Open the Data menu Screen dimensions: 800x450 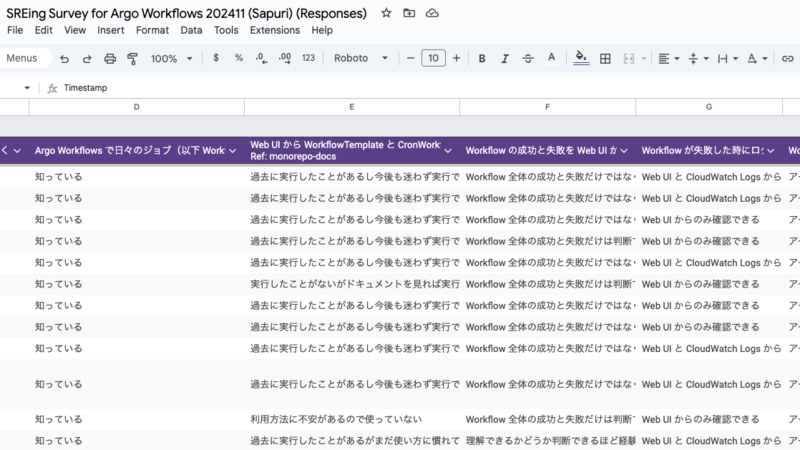pyautogui.click(x=191, y=30)
